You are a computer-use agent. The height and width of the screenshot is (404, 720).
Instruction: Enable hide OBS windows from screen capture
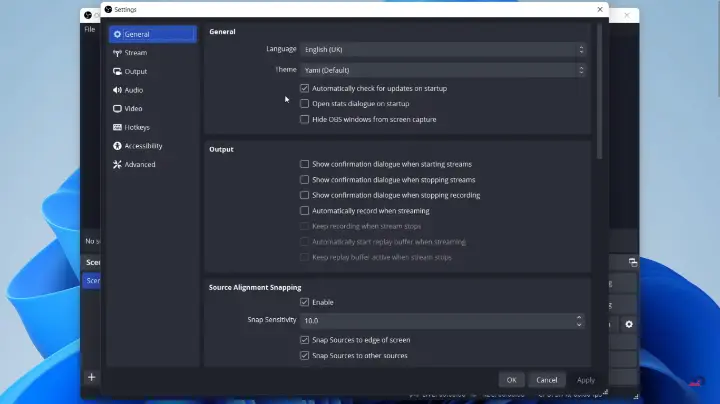point(304,119)
